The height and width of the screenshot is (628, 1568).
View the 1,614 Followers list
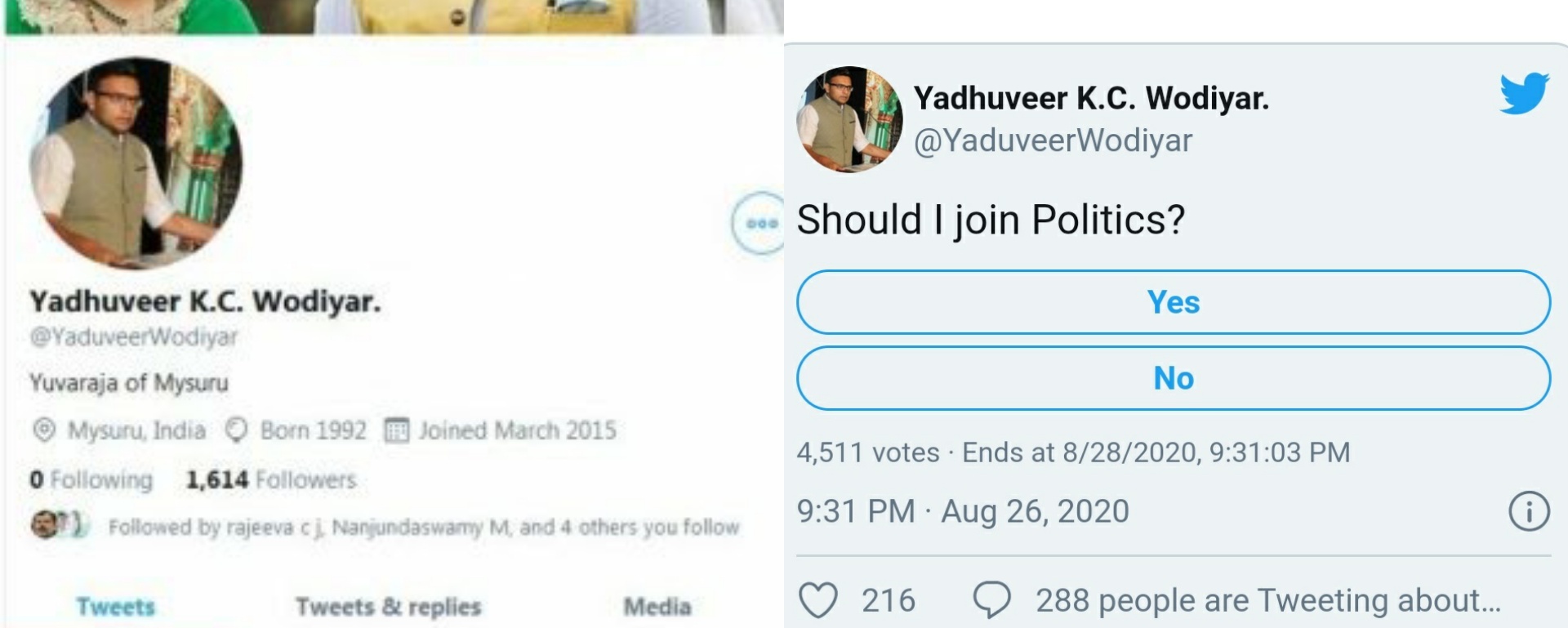tap(271, 479)
